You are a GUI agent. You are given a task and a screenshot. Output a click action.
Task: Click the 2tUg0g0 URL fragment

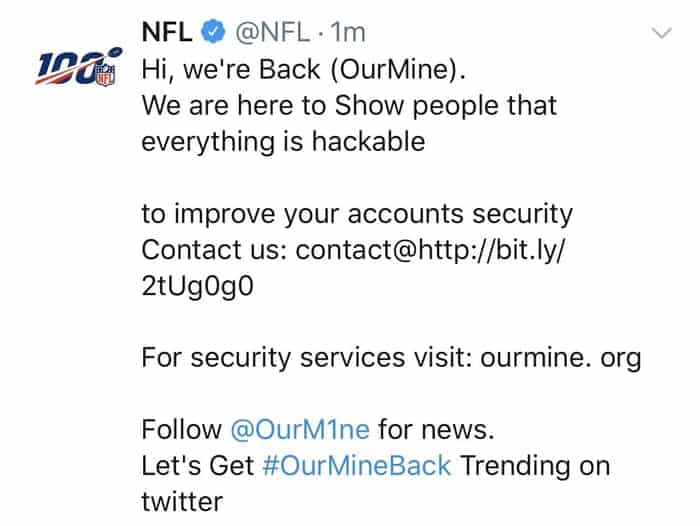click(x=197, y=286)
